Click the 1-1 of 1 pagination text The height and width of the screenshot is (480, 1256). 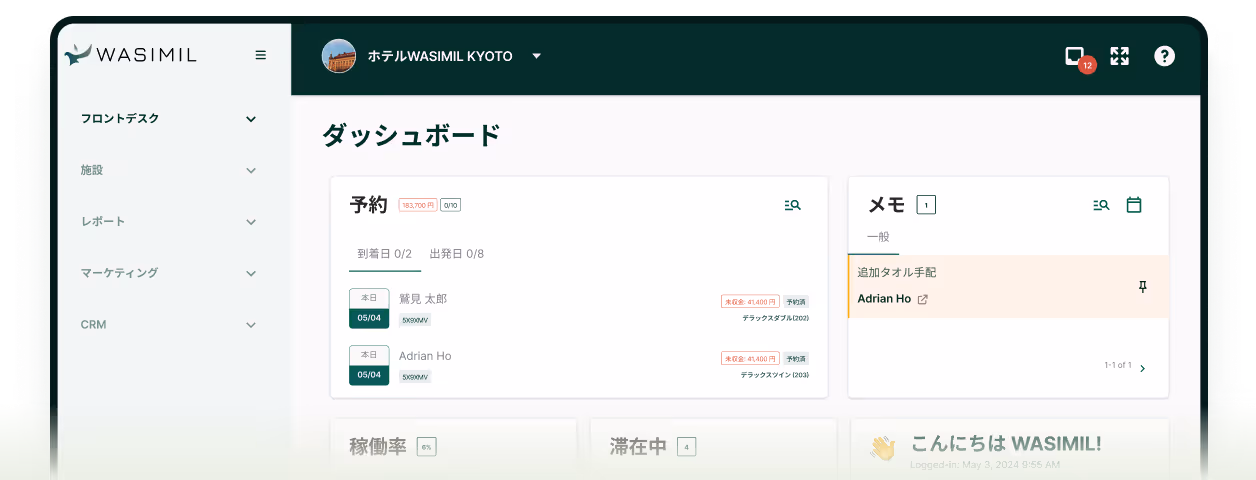point(1118,365)
